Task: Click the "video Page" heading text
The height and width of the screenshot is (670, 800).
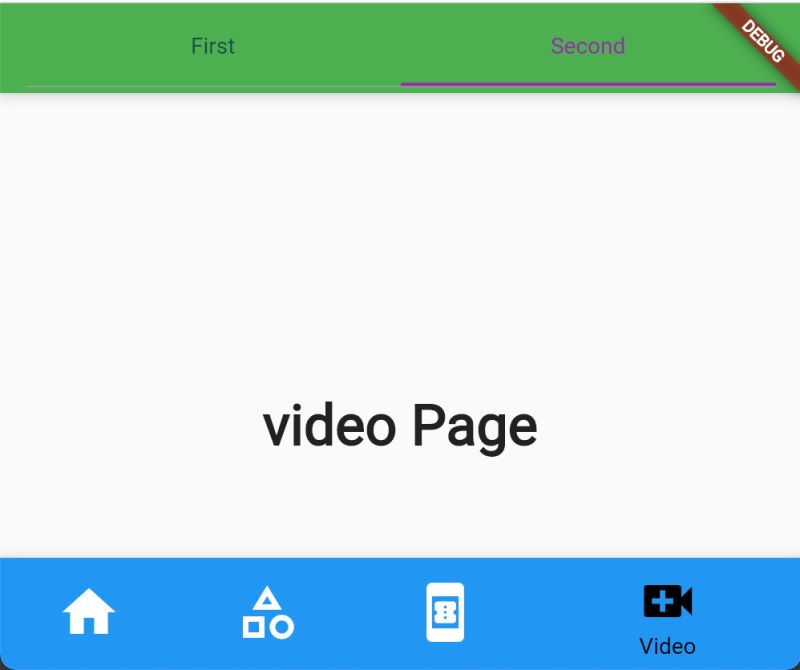Action: tap(400, 426)
